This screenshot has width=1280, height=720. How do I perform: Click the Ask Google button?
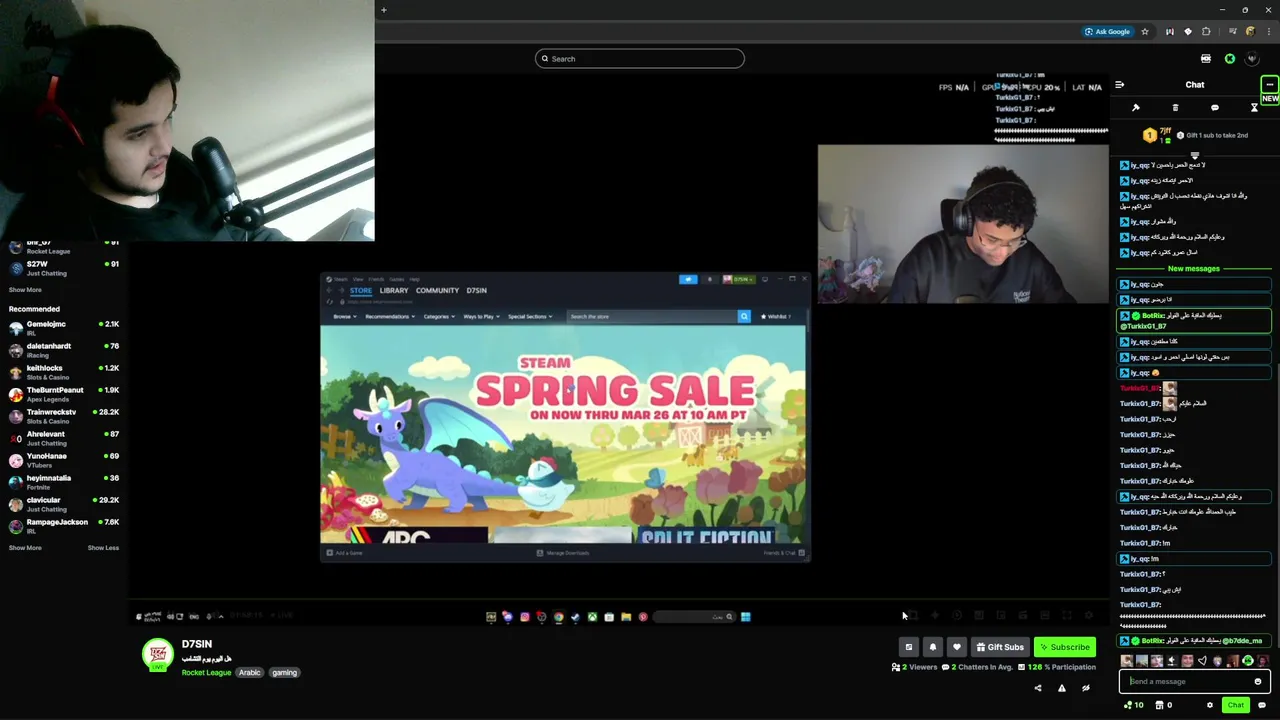pos(1108,32)
